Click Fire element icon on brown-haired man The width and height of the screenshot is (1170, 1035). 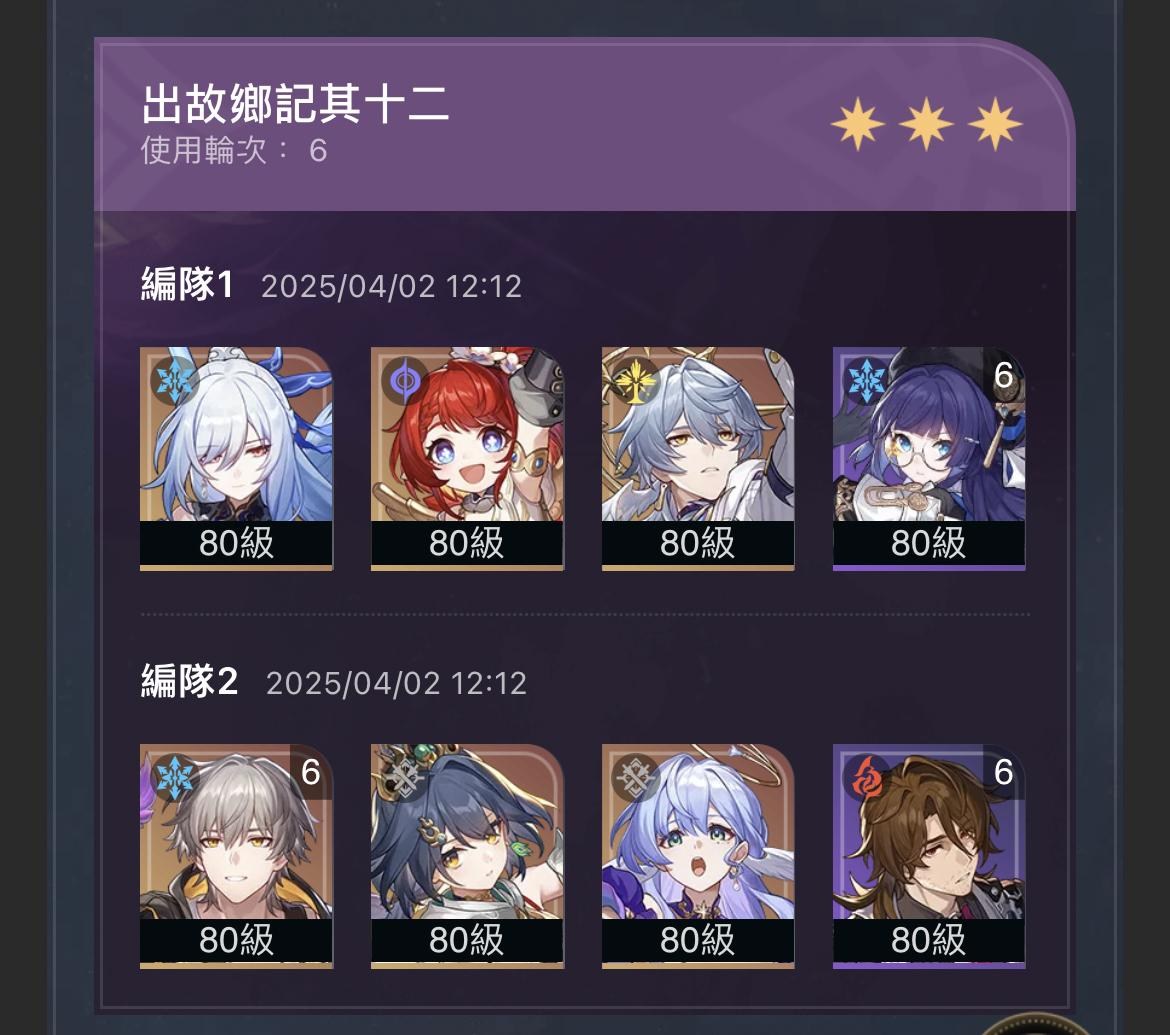[866, 778]
